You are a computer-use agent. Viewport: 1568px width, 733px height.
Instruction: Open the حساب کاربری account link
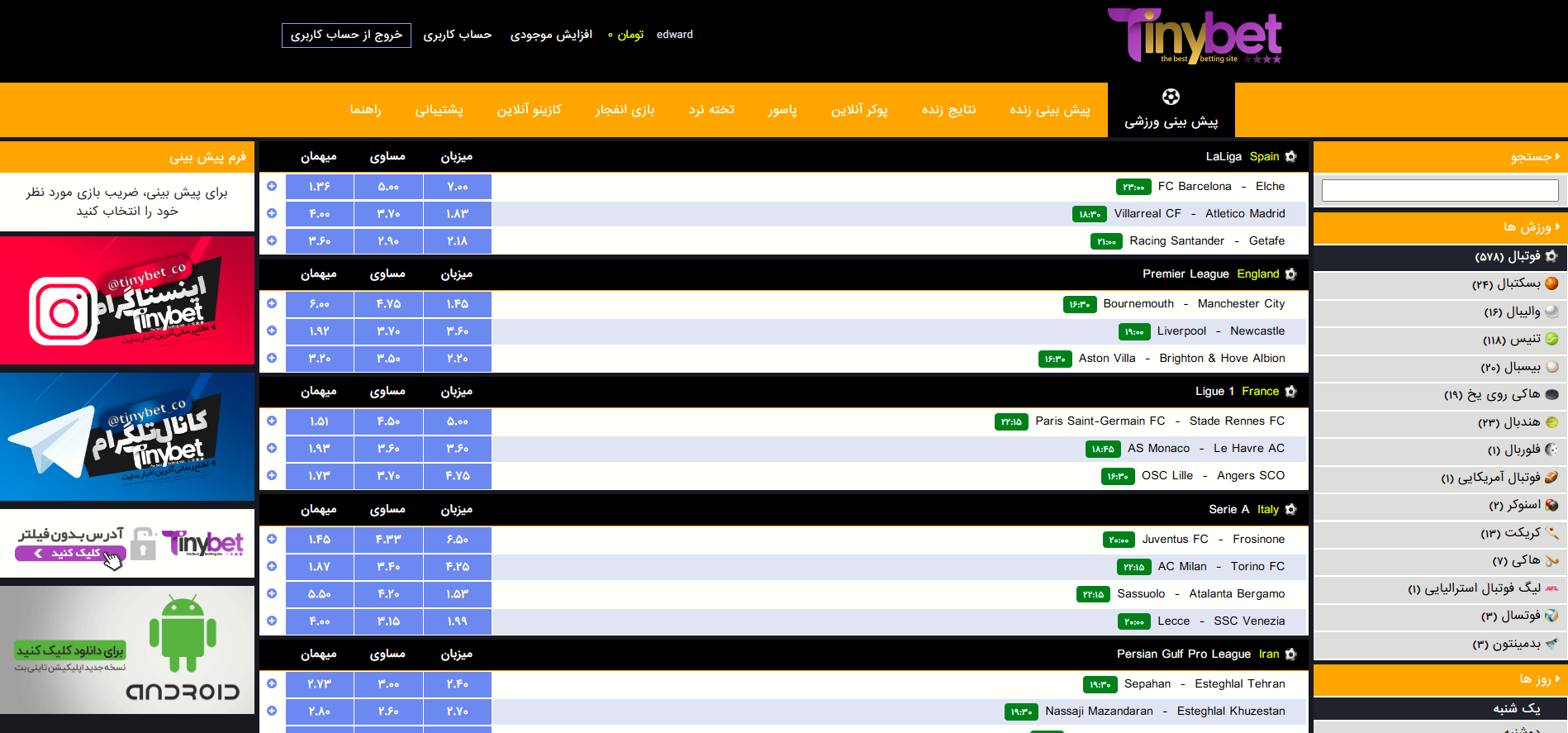(458, 35)
